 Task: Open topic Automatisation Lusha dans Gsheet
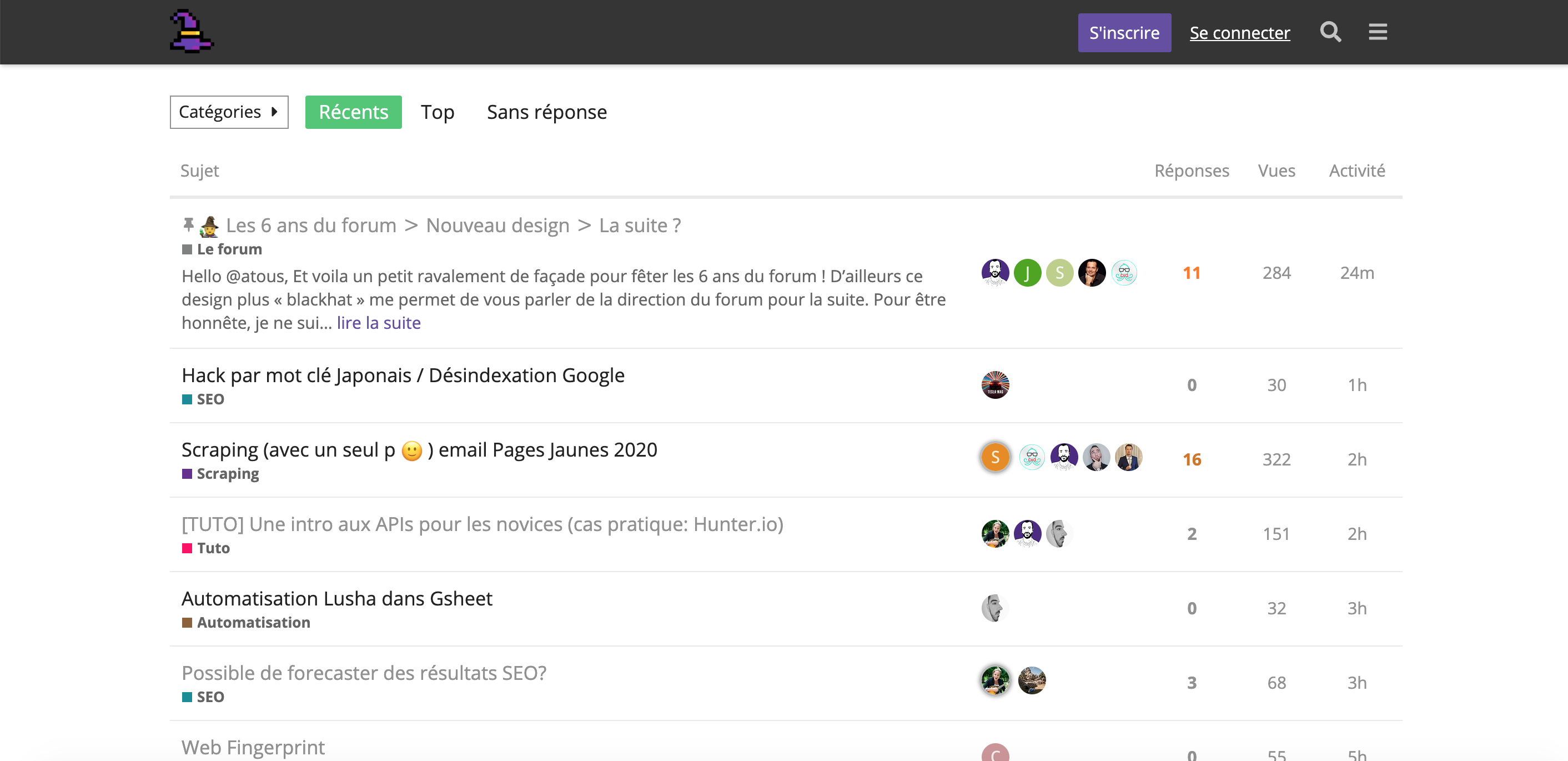(x=337, y=598)
